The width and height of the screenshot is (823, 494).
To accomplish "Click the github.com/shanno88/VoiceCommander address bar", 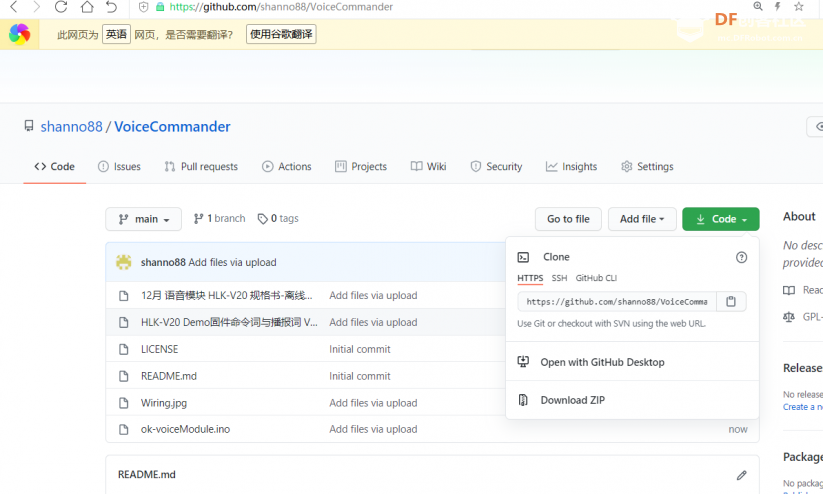I will [x=281, y=7].
